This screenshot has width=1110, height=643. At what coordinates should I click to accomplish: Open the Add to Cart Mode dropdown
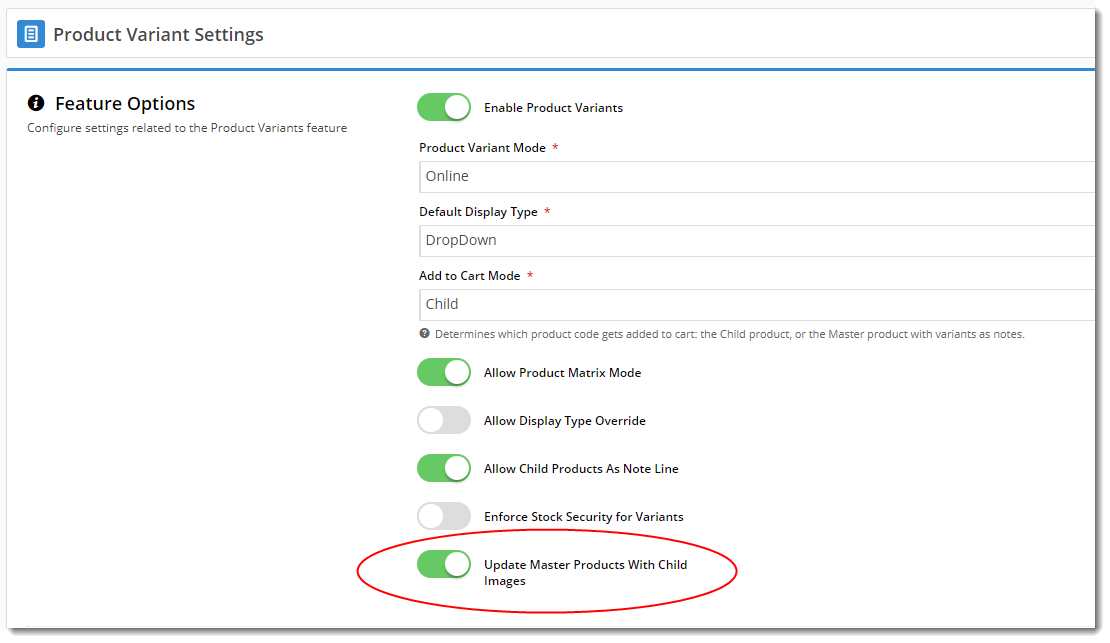tap(757, 305)
